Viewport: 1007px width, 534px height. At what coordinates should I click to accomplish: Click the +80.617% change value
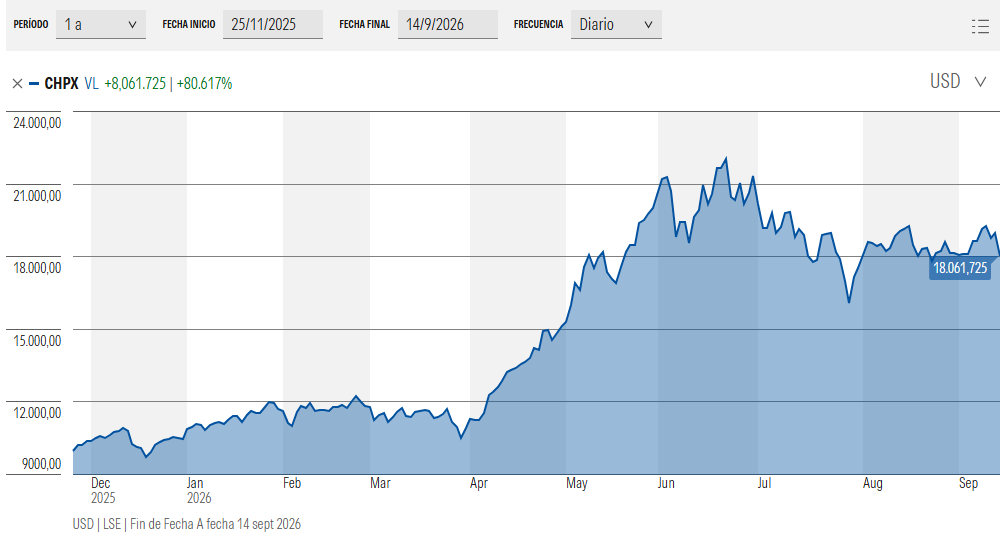[x=204, y=84]
